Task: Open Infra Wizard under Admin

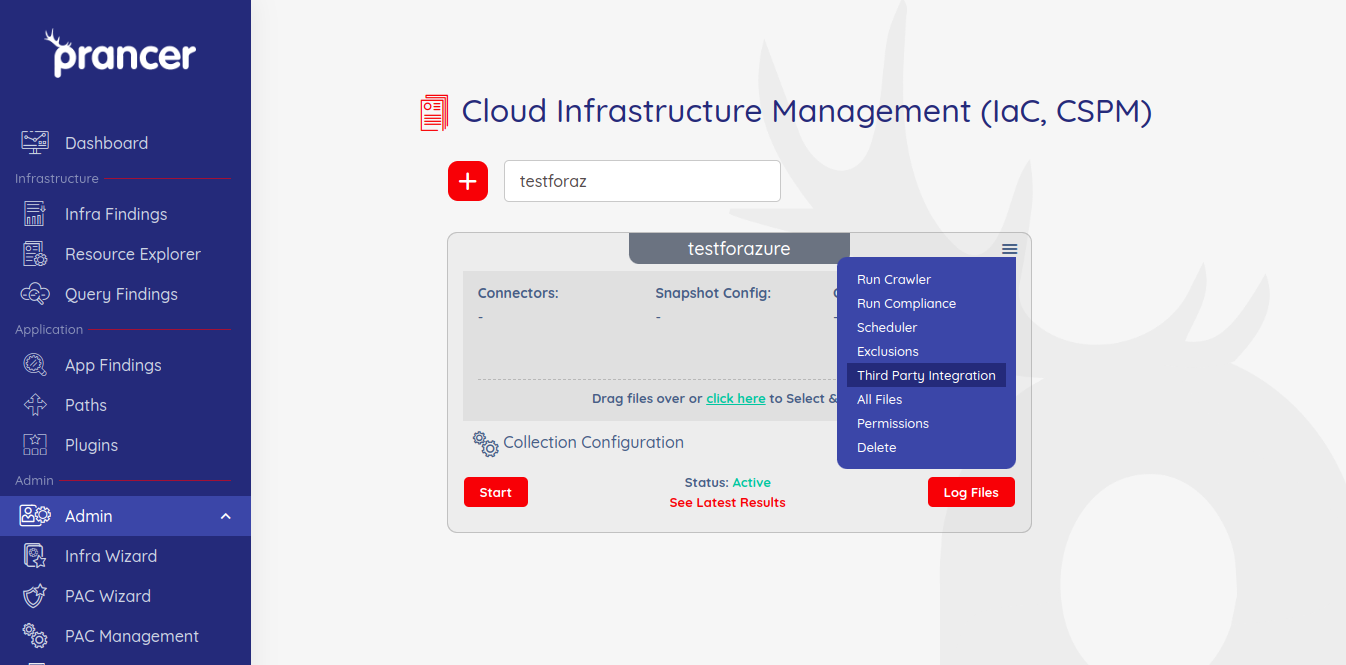Action: pyautogui.click(x=111, y=556)
